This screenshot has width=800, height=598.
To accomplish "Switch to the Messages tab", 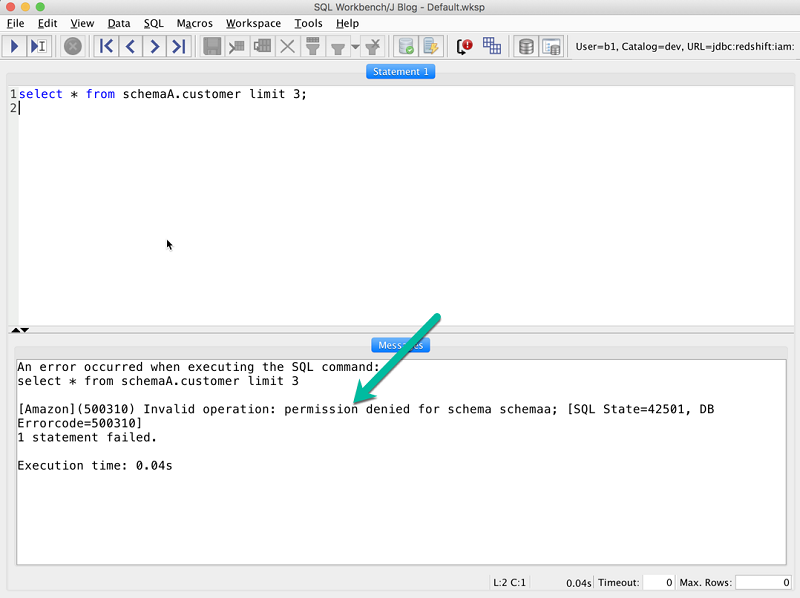I will tap(401, 345).
